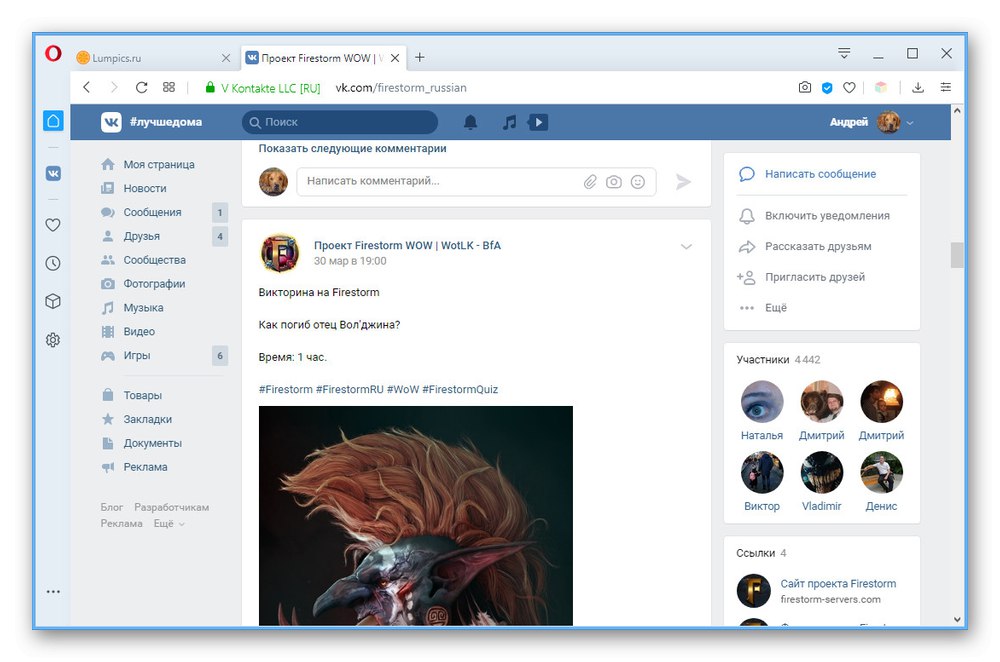
Task: Open member Vladimir's avatar
Action: click(x=821, y=473)
